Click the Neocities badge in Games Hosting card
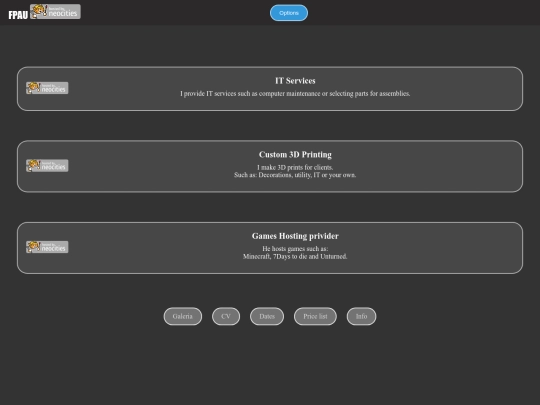This screenshot has height=405, width=540. [x=47, y=247]
